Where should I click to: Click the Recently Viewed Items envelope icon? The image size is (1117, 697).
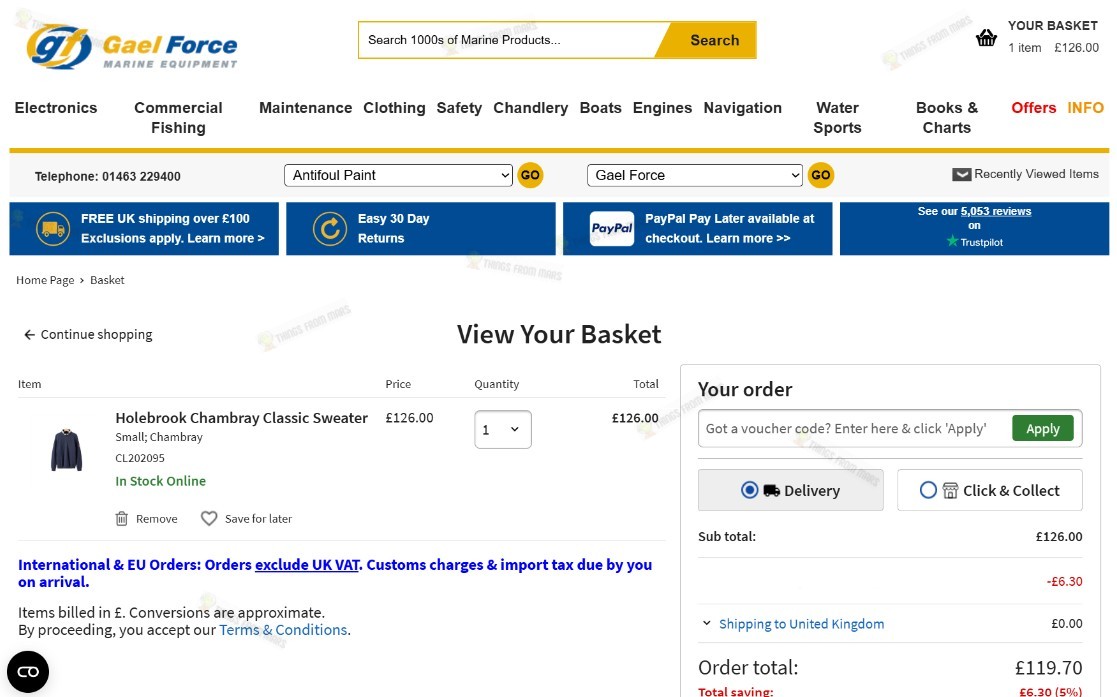pos(961,175)
